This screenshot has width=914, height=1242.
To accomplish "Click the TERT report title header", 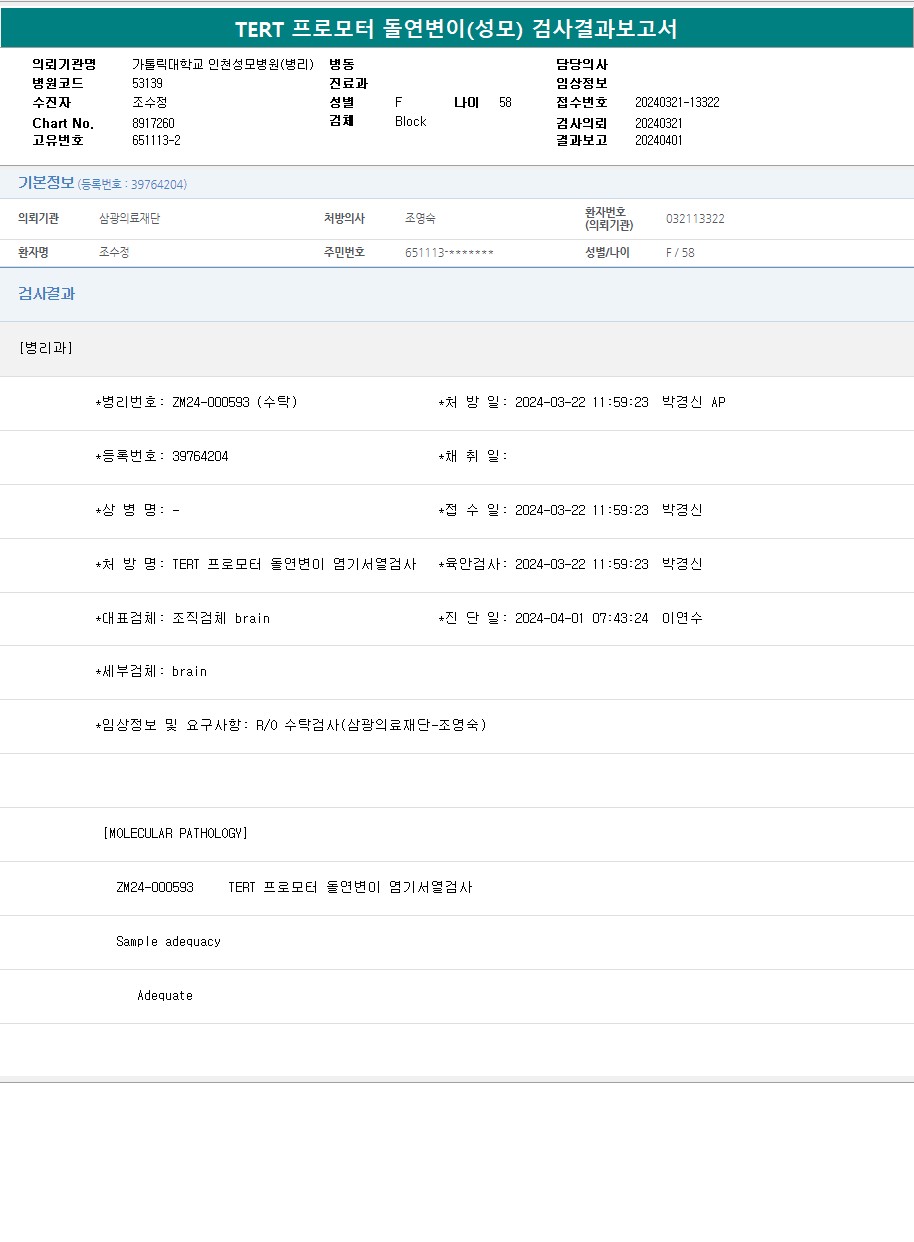I will (x=456, y=29).
